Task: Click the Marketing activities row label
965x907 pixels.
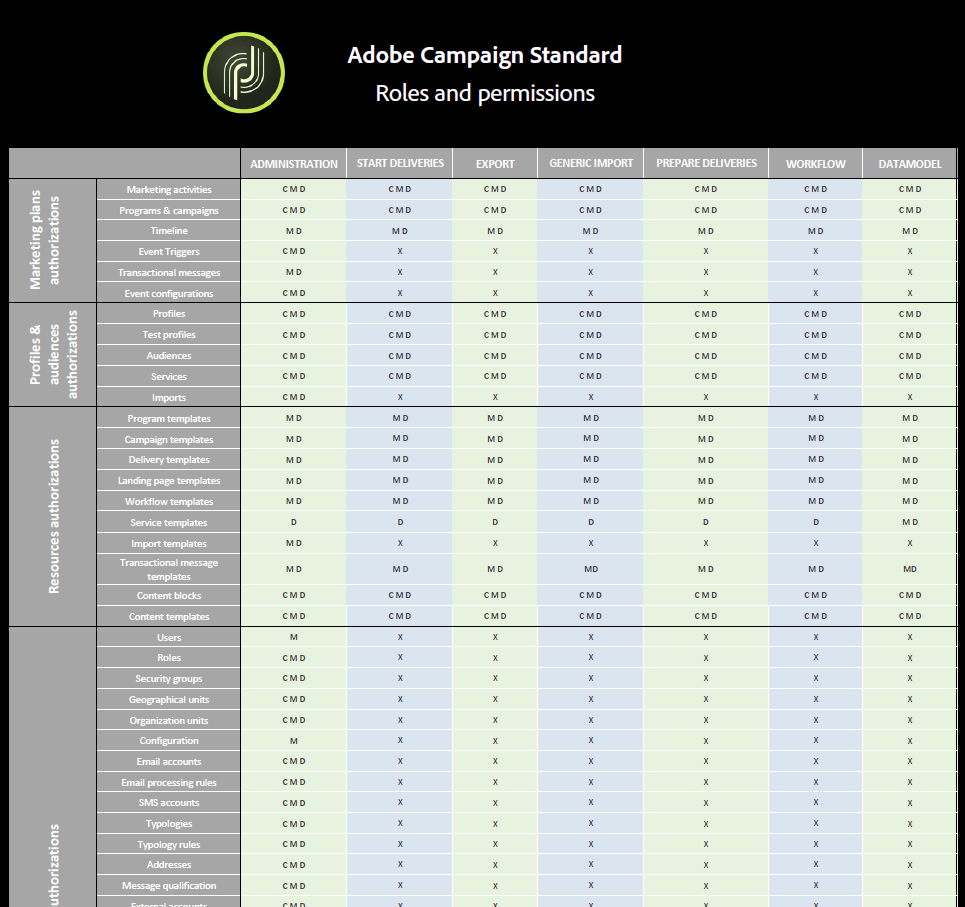Action: click(169, 190)
